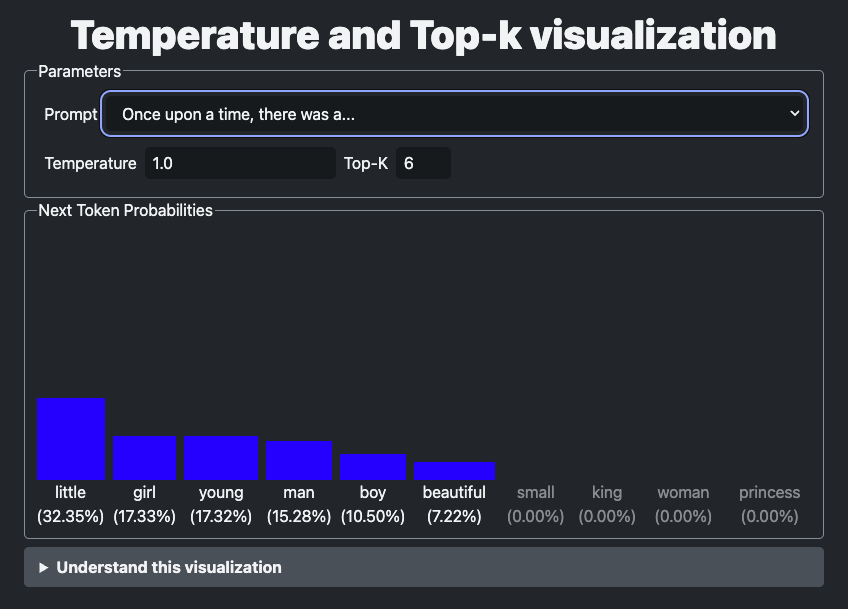Screen dimensions: 848x609
Task: Click the grayed-out 'princess' token label
Action: 769,492
